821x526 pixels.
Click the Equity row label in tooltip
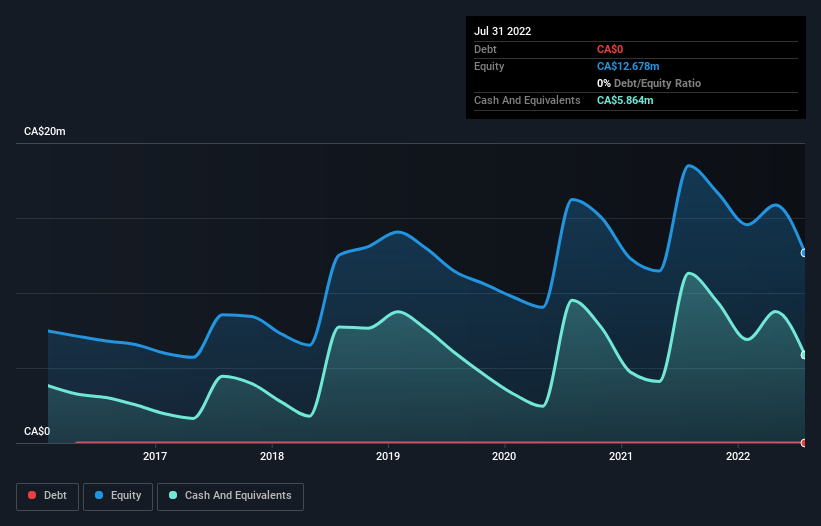489,66
